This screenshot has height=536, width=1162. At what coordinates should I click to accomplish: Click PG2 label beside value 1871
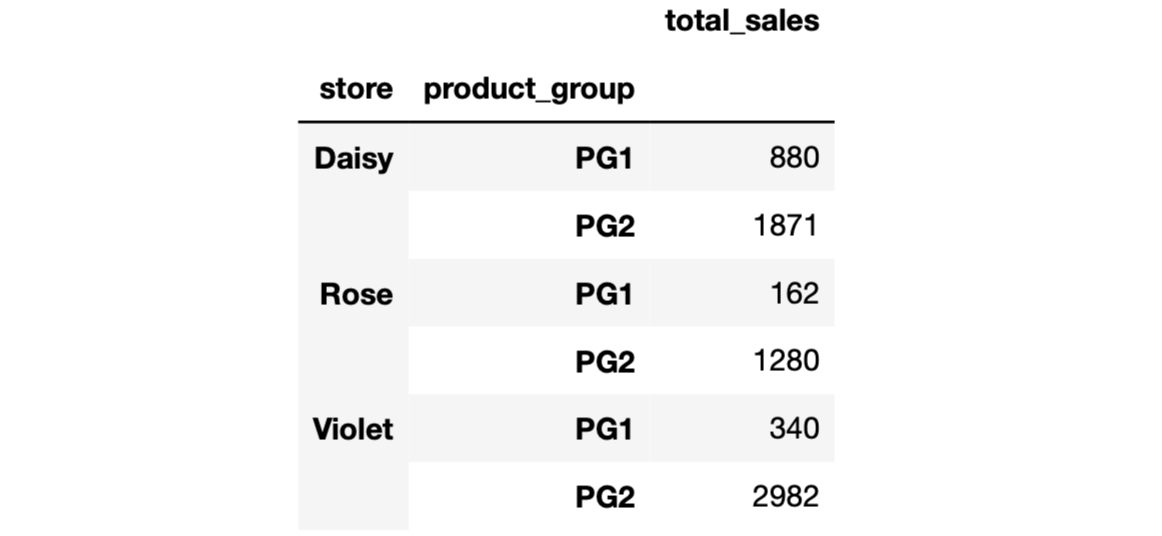pyautogui.click(x=604, y=226)
